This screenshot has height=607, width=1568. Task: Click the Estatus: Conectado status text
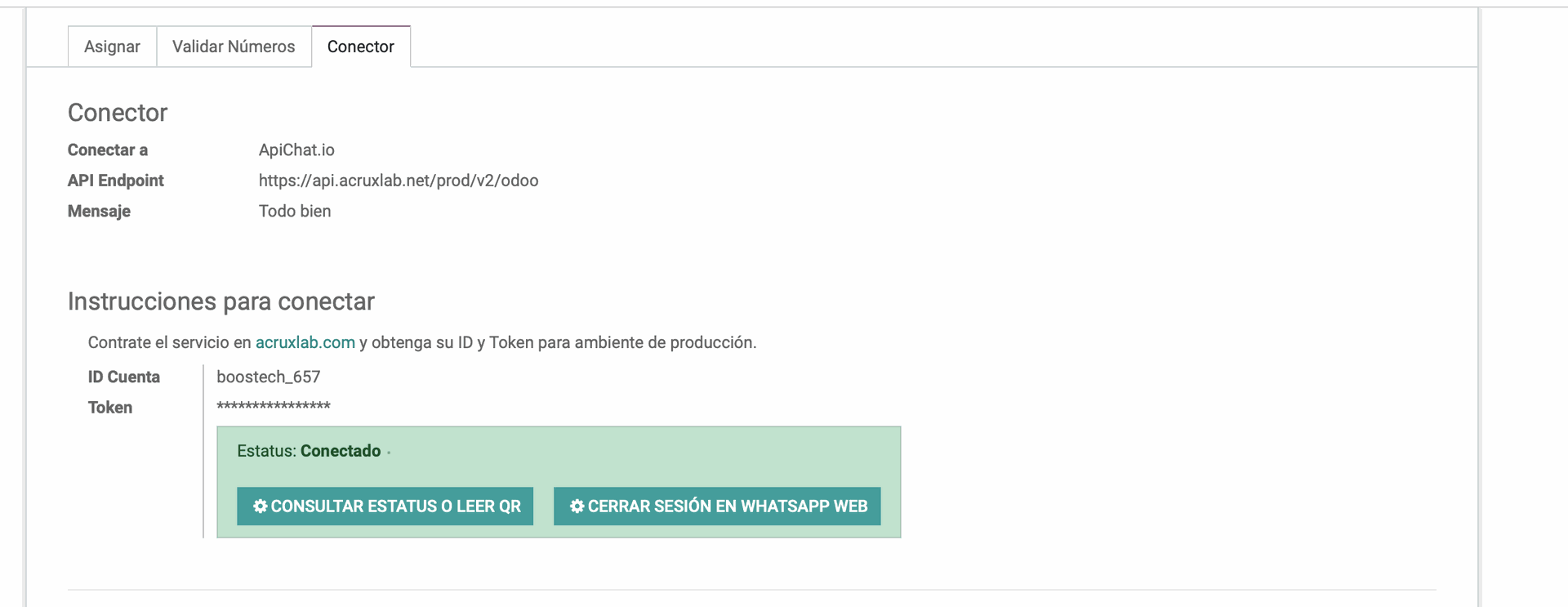309,451
